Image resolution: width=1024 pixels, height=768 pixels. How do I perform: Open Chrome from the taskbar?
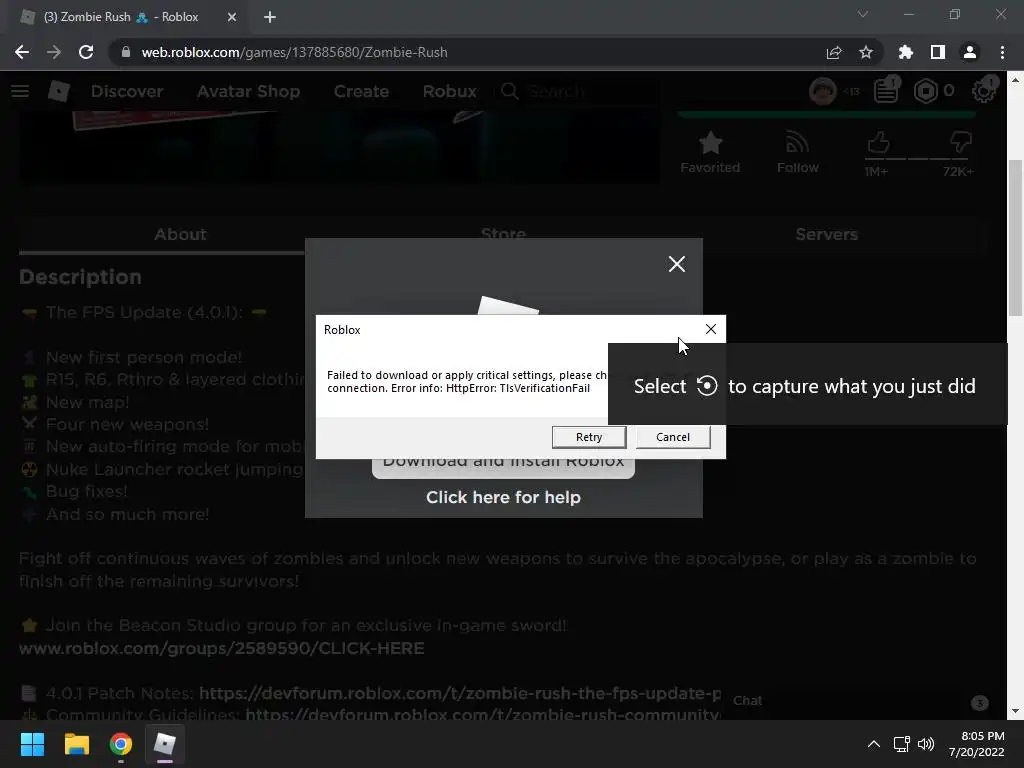(x=121, y=744)
